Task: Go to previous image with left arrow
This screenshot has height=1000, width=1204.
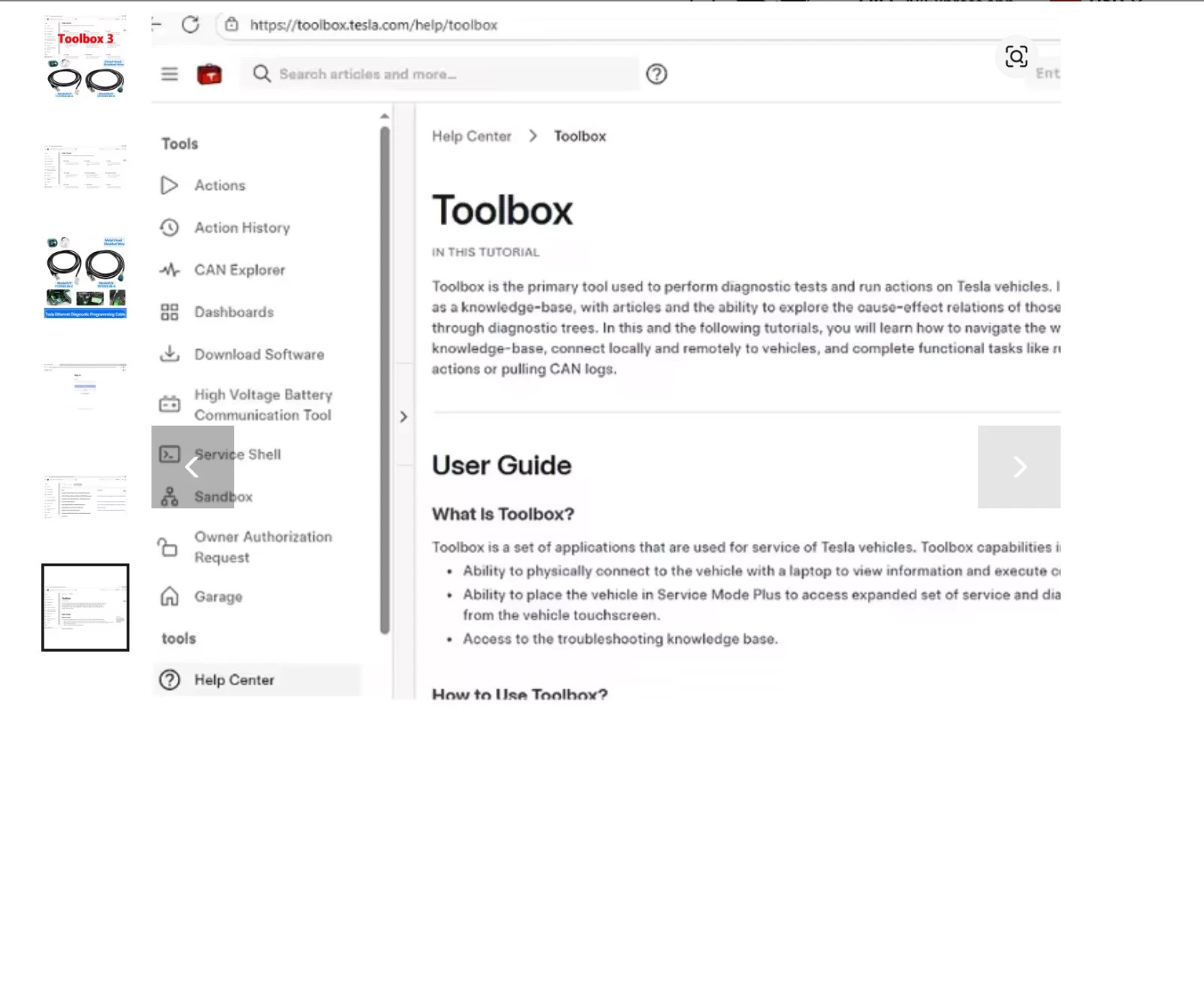Action: [193, 467]
